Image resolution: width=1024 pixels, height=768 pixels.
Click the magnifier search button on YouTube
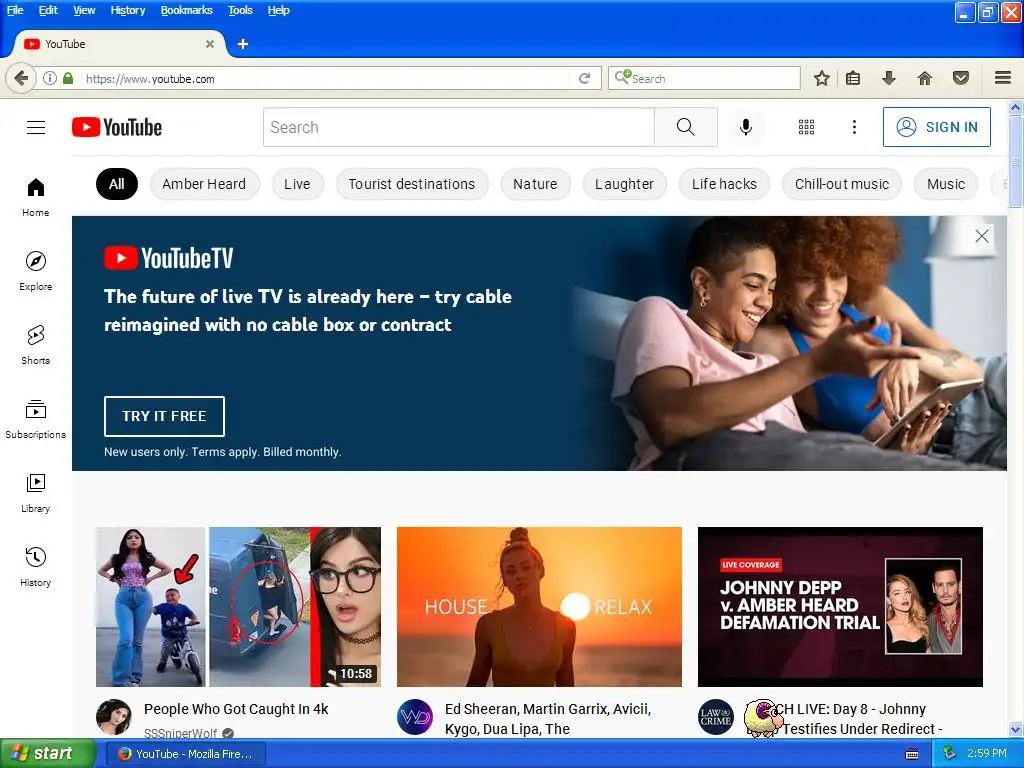(686, 127)
